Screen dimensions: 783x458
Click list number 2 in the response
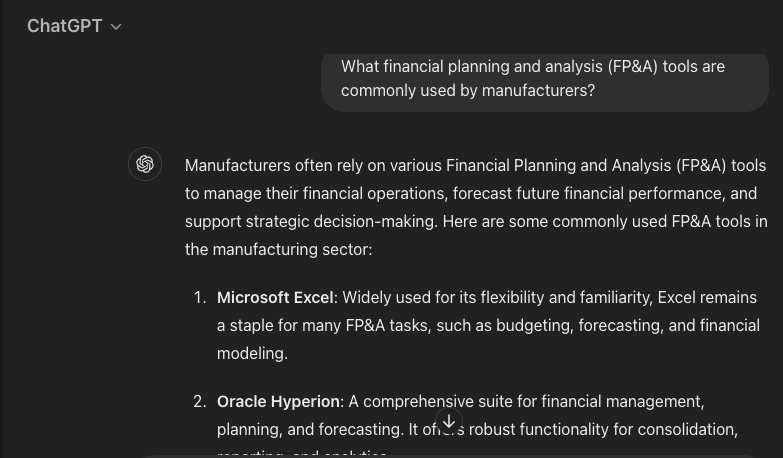coord(199,401)
